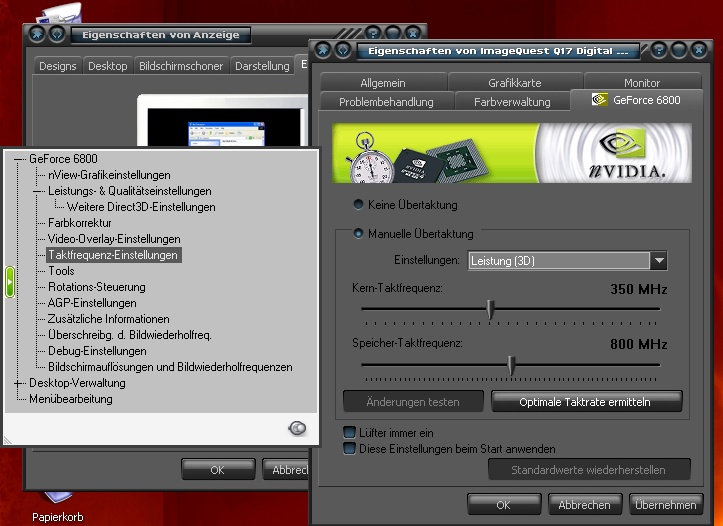Check Diese Einstellungen beim Start anwenden

[349, 449]
